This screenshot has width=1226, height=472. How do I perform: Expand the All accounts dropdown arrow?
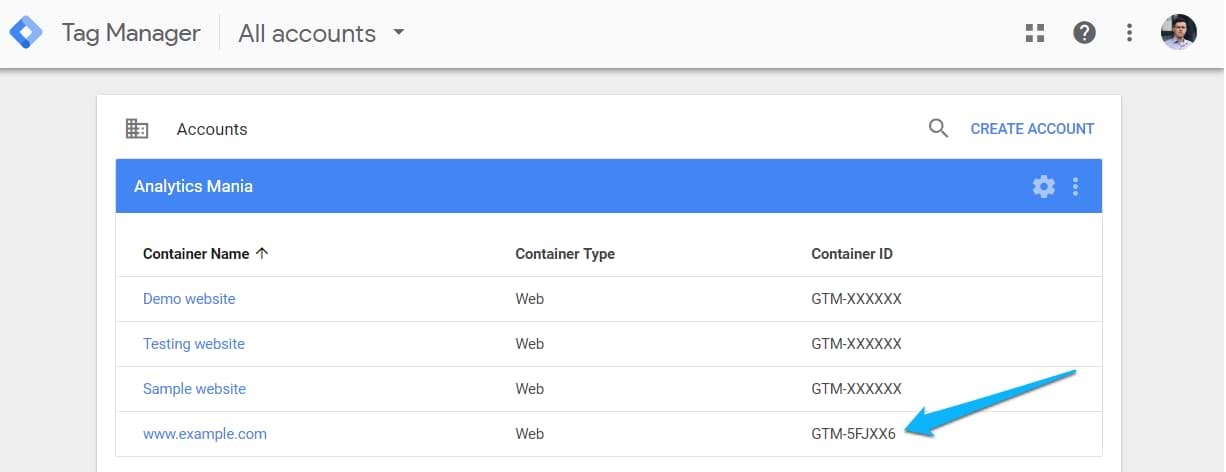coord(399,32)
